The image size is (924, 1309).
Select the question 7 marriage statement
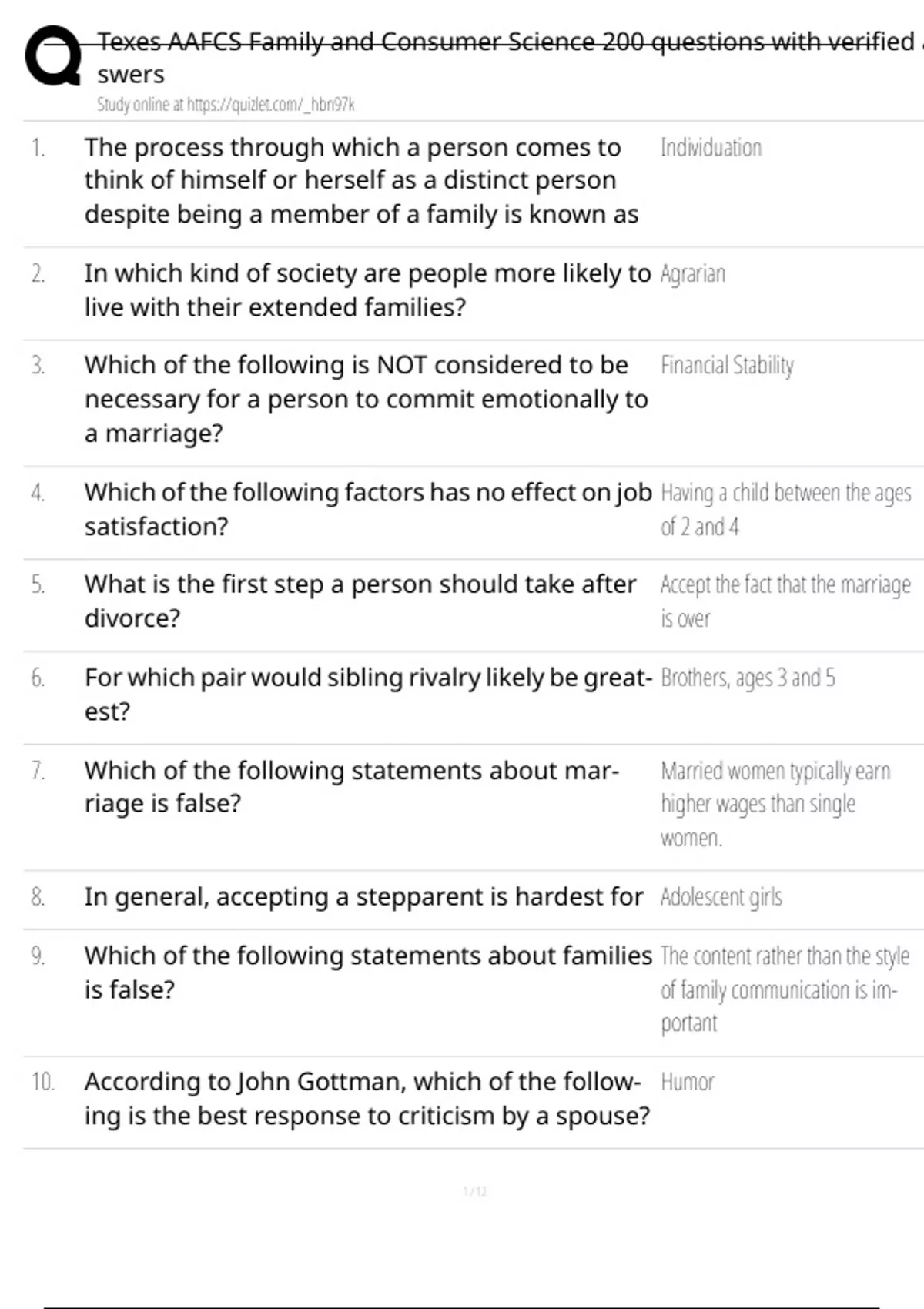(x=351, y=786)
